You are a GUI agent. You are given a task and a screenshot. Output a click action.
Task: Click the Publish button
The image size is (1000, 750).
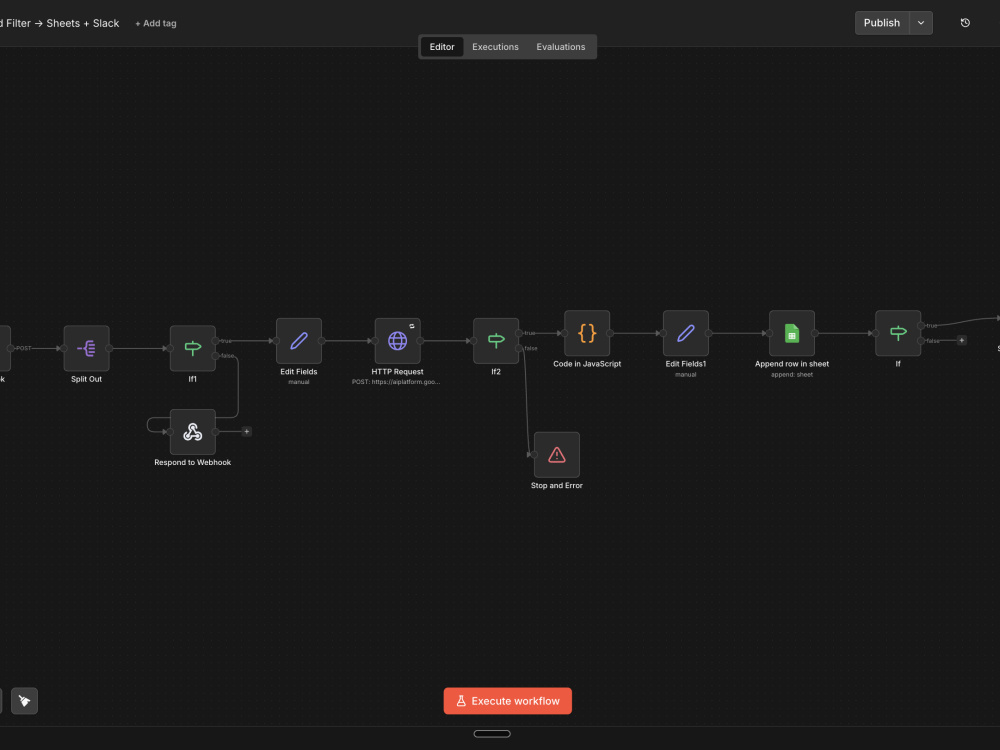click(x=882, y=23)
